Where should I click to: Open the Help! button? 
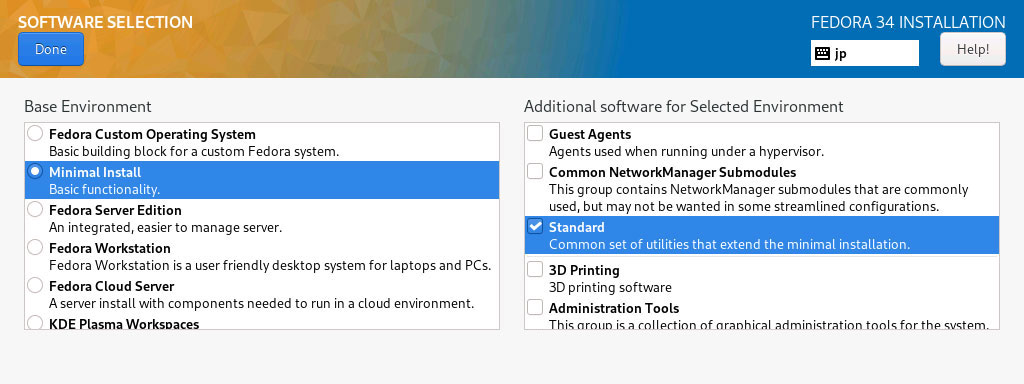click(x=972, y=49)
